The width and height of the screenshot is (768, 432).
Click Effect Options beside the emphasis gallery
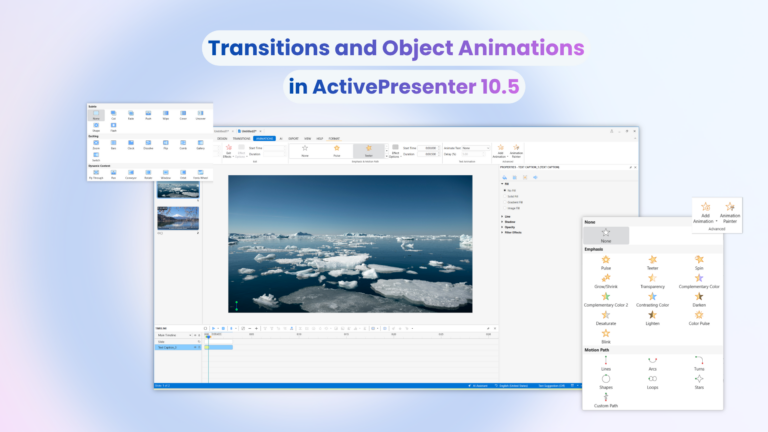coord(395,151)
